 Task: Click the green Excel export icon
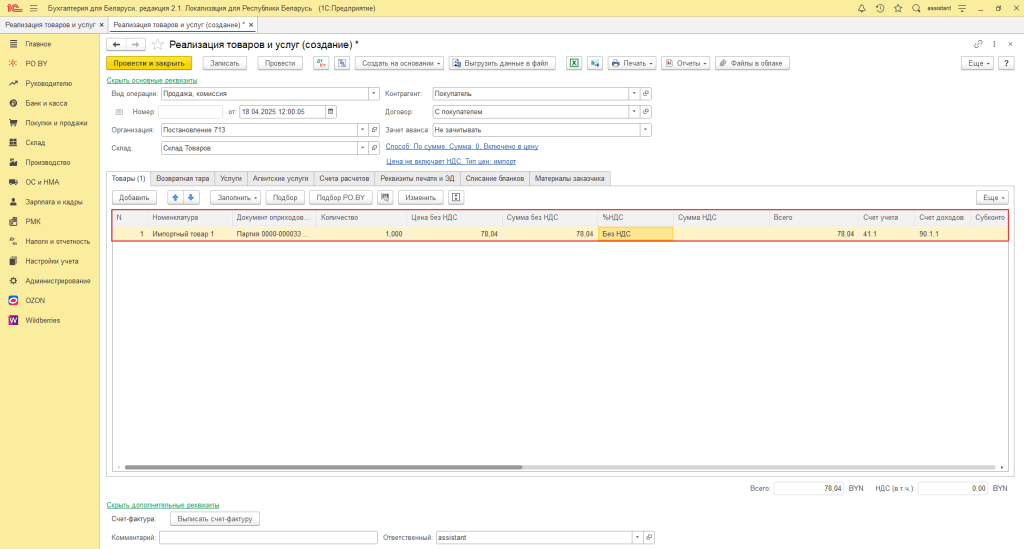pyautogui.click(x=574, y=63)
